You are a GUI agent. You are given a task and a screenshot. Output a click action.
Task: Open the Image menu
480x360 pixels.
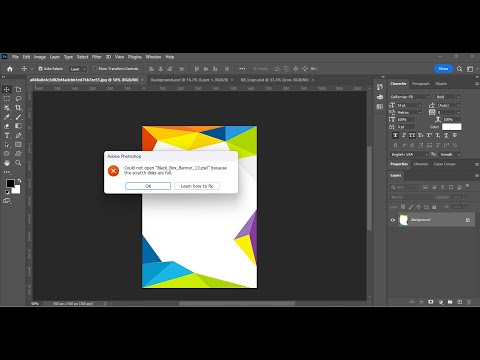click(40, 57)
